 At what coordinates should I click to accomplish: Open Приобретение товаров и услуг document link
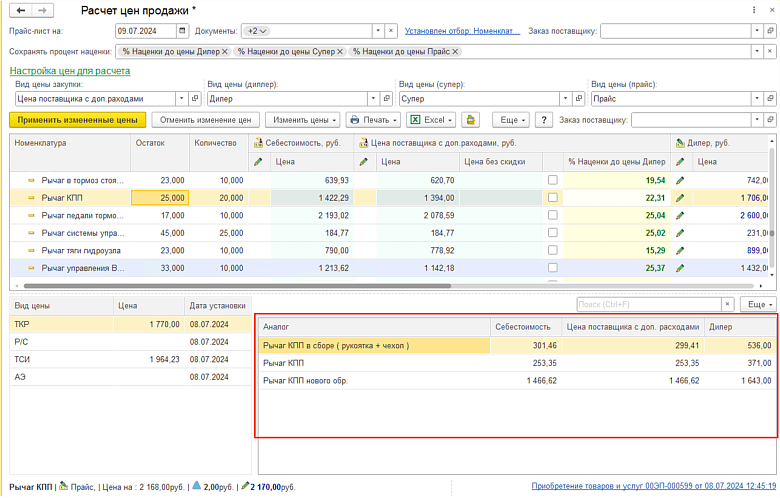click(654, 486)
